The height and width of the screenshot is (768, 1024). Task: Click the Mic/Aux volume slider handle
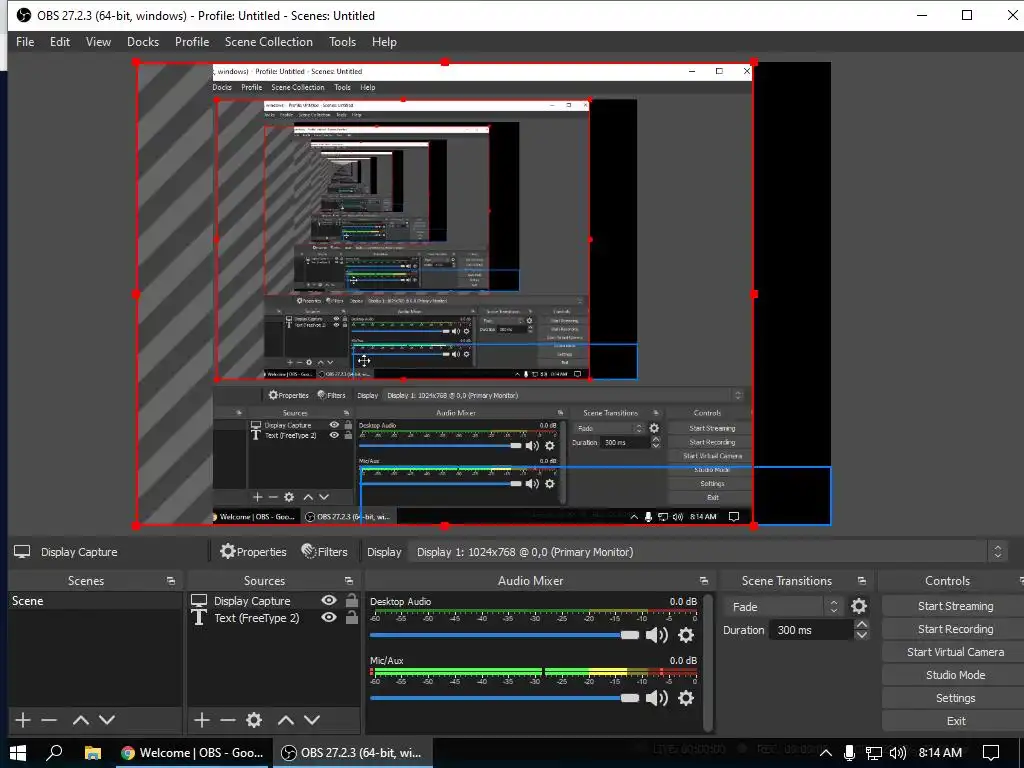pyautogui.click(x=630, y=698)
